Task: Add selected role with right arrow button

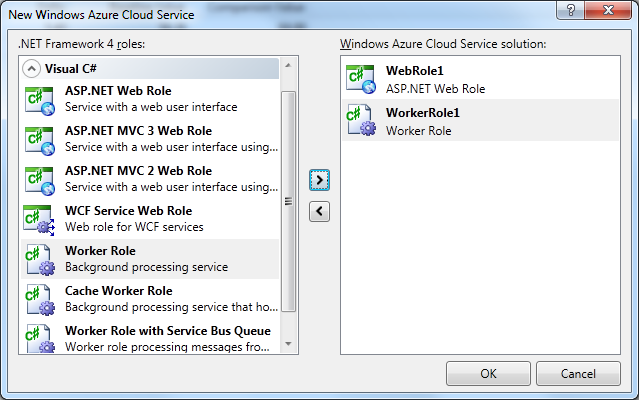Action: pos(320,180)
